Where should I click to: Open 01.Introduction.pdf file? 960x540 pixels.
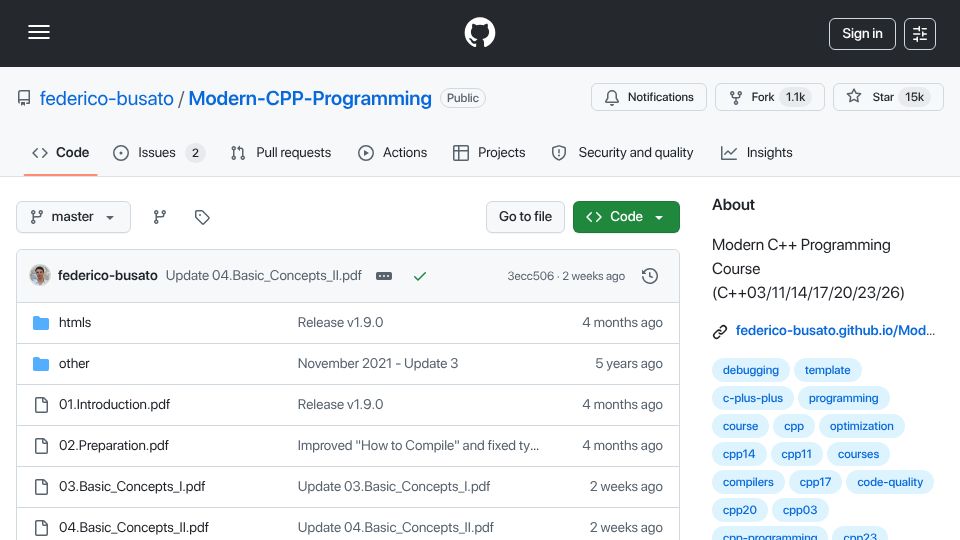tap(114, 405)
